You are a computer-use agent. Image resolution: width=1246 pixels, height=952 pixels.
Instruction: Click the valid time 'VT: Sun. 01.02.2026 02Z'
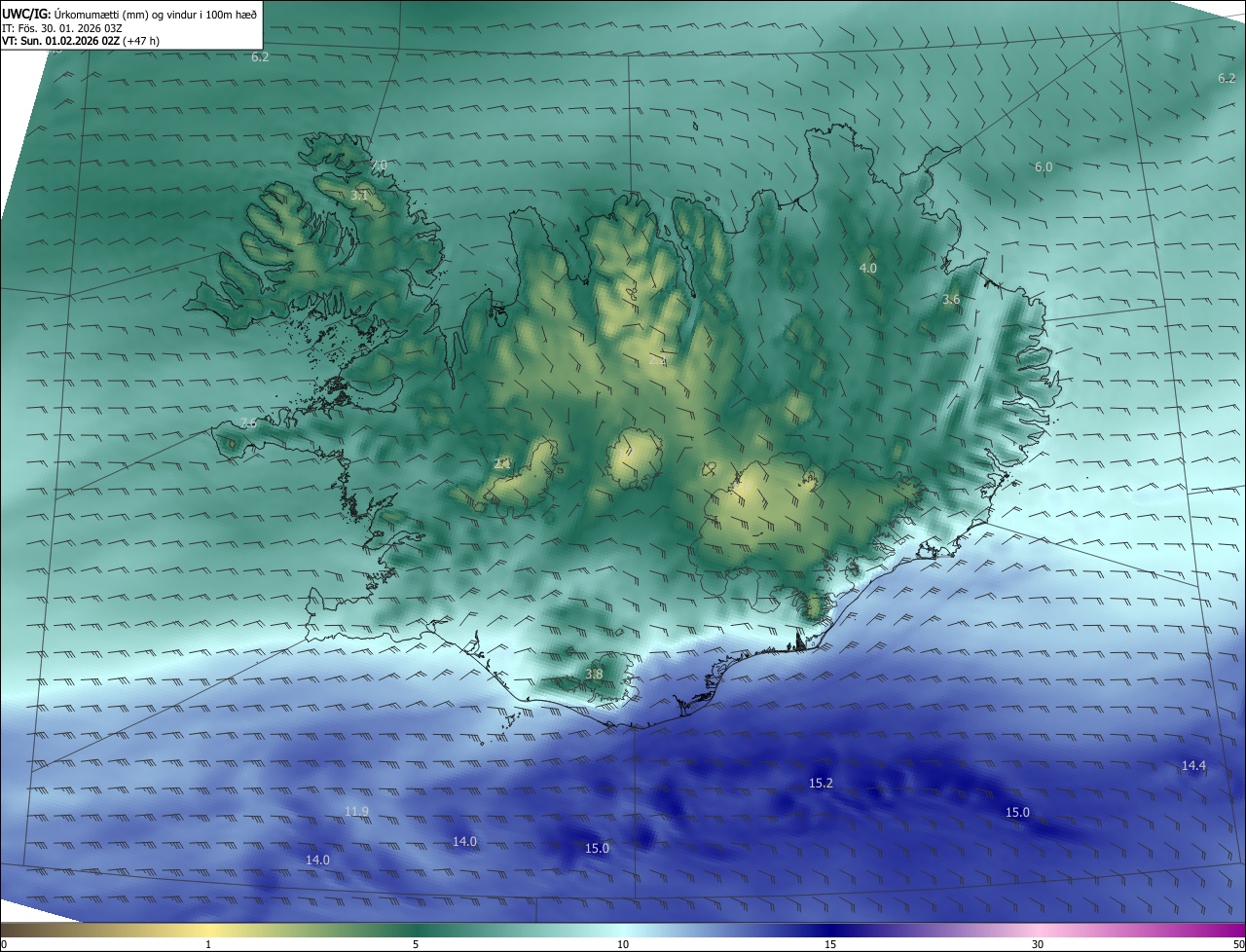point(60,41)
